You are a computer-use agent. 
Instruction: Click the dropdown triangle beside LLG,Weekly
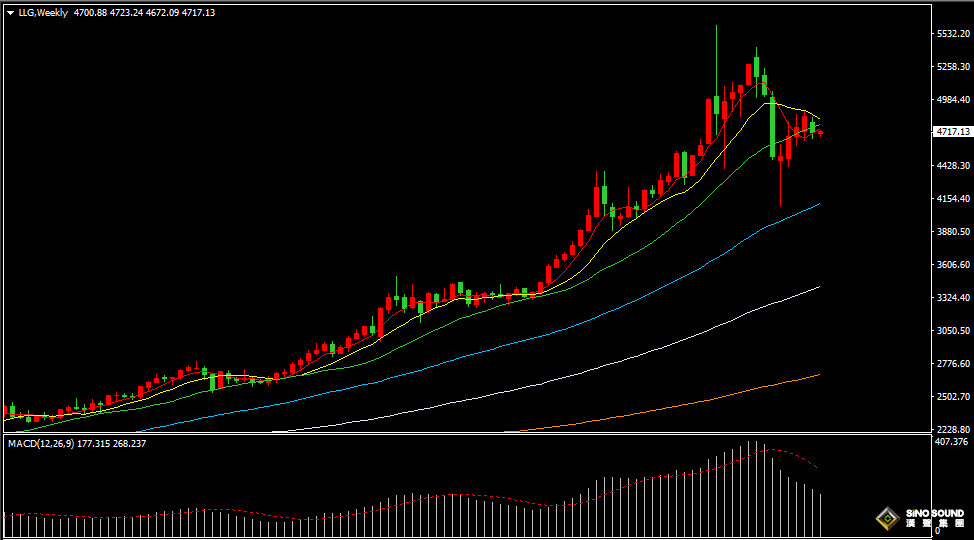(10, 13)
